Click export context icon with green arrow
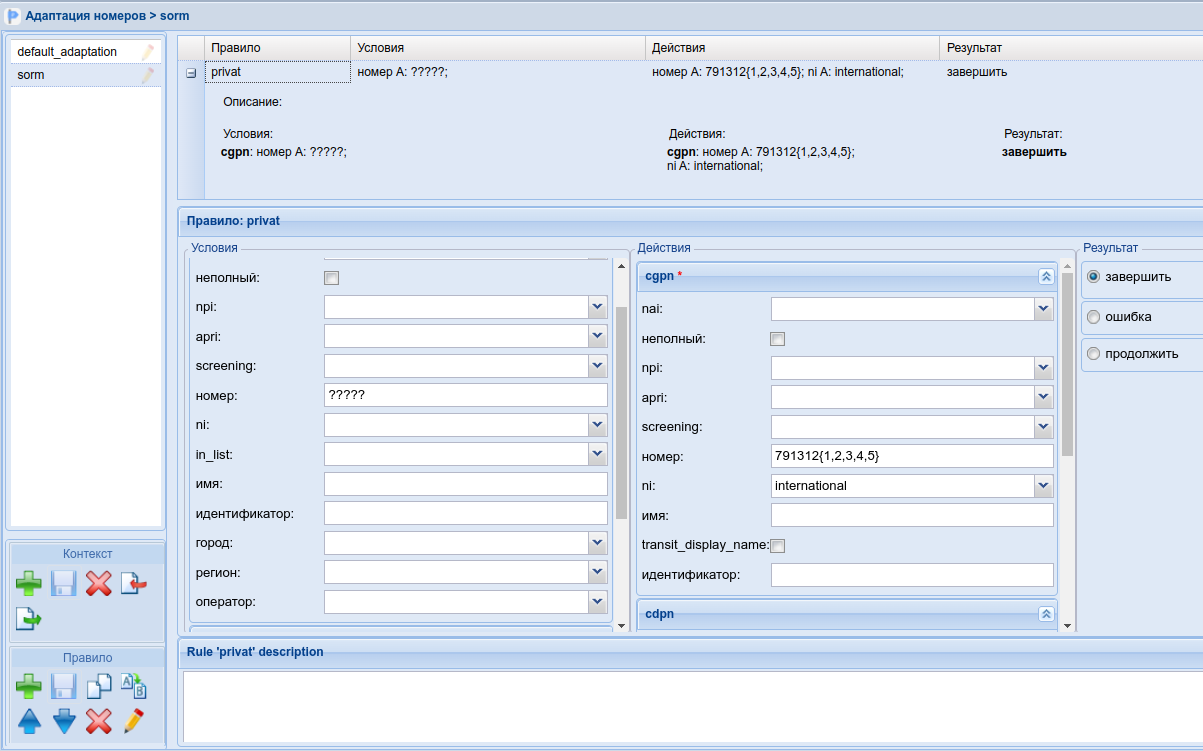The width and height of the screenshot is (1203, 751). click(x=29, y=619)
